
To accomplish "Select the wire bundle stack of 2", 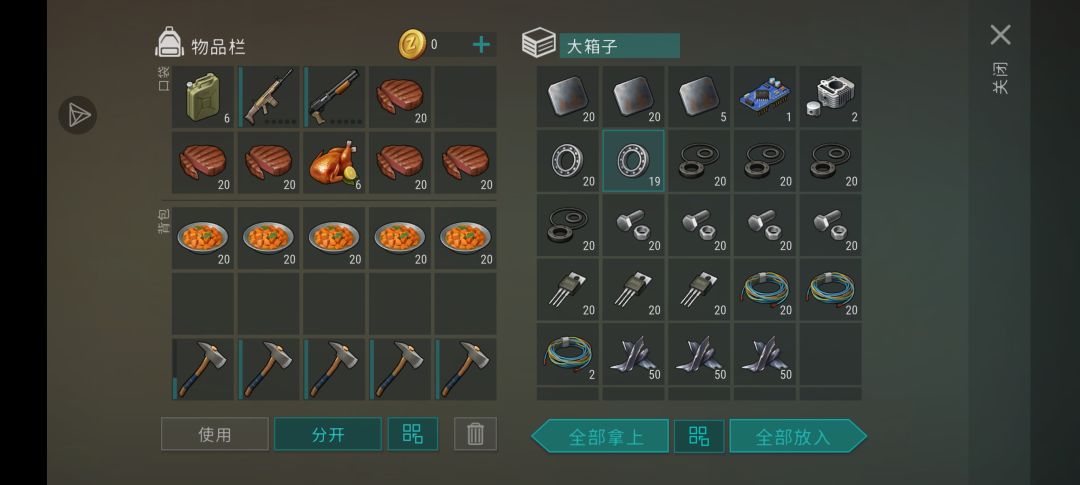I will [x=568, y=355].
